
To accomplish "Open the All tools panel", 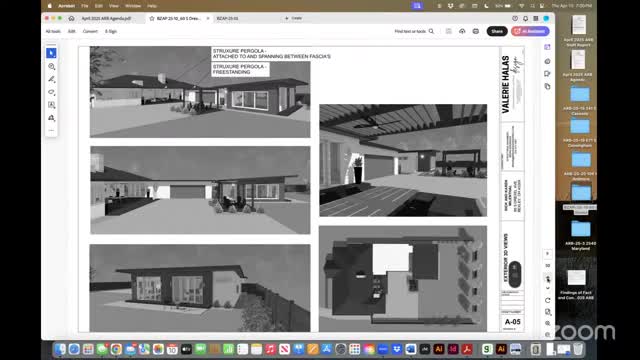I will click(x=53, y=31).
